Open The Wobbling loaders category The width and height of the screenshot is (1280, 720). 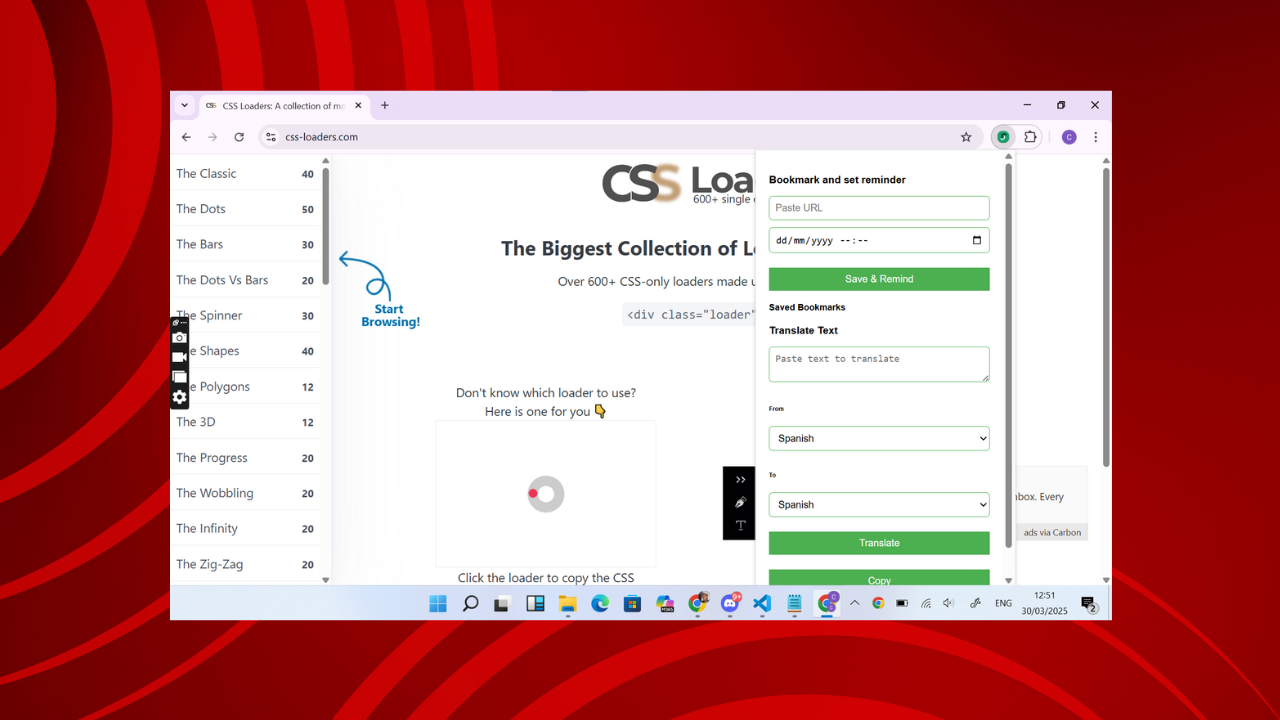pyautogui.click(x=245, y=493)
